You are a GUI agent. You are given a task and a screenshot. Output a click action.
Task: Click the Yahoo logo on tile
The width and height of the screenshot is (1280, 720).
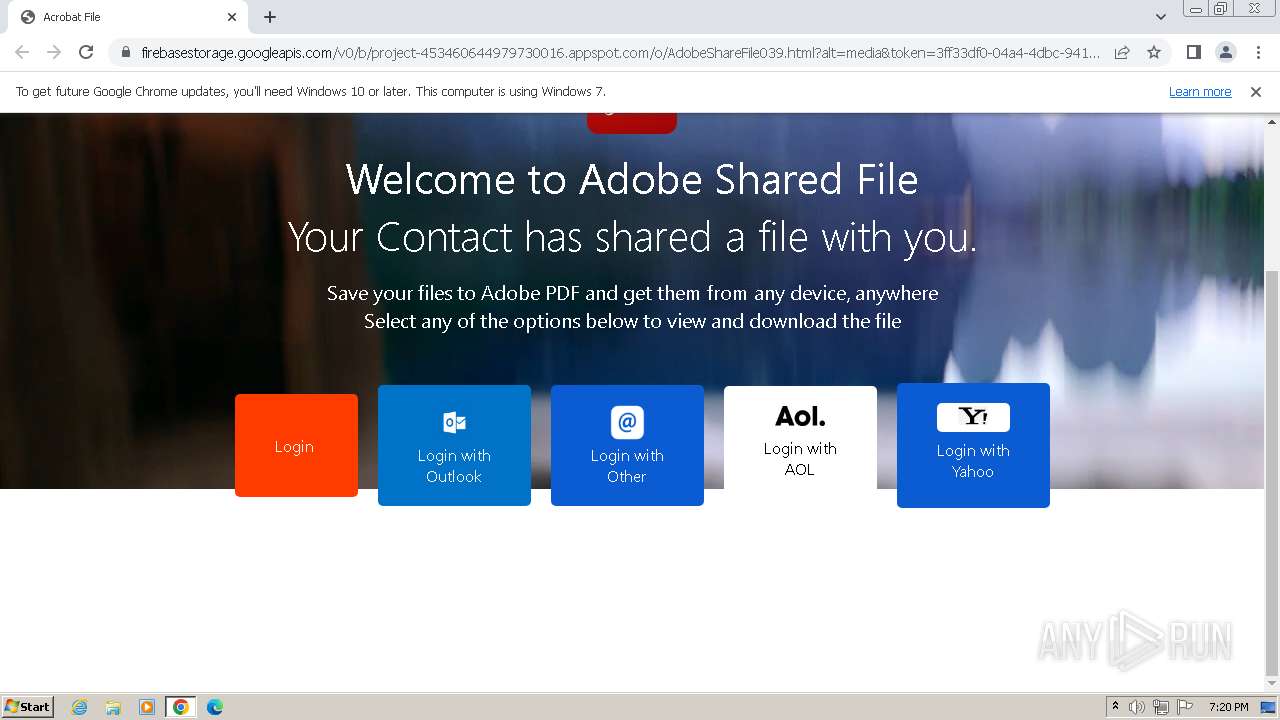coord(973,417)
